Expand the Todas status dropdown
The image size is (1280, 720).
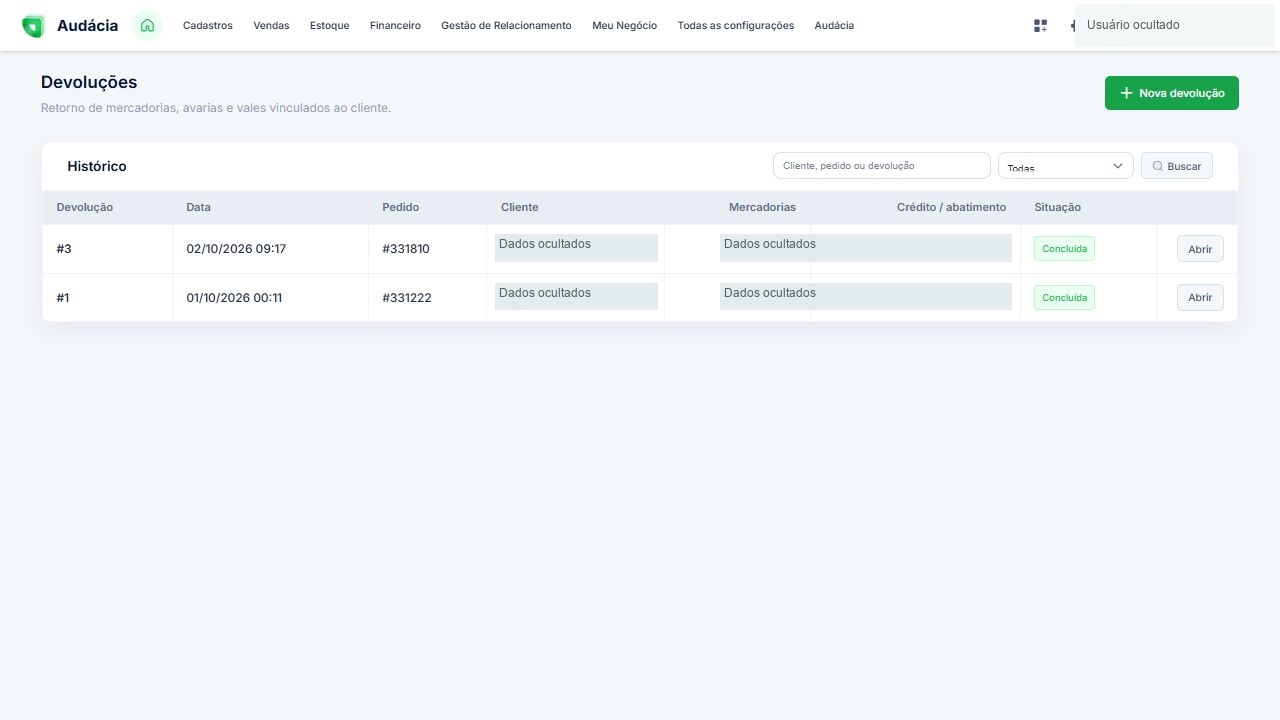coord(1066,166)
